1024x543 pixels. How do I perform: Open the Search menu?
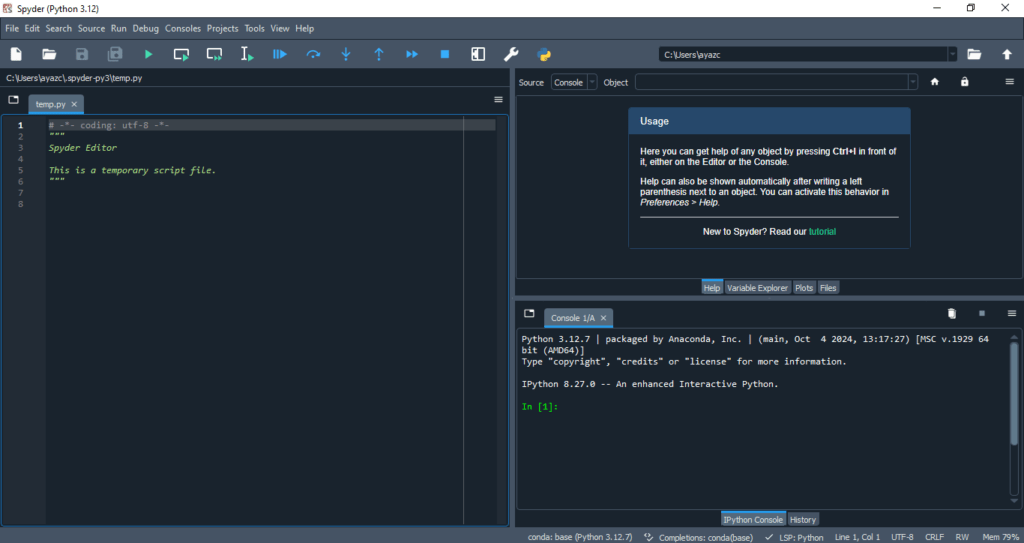click(x=59, y=28)
